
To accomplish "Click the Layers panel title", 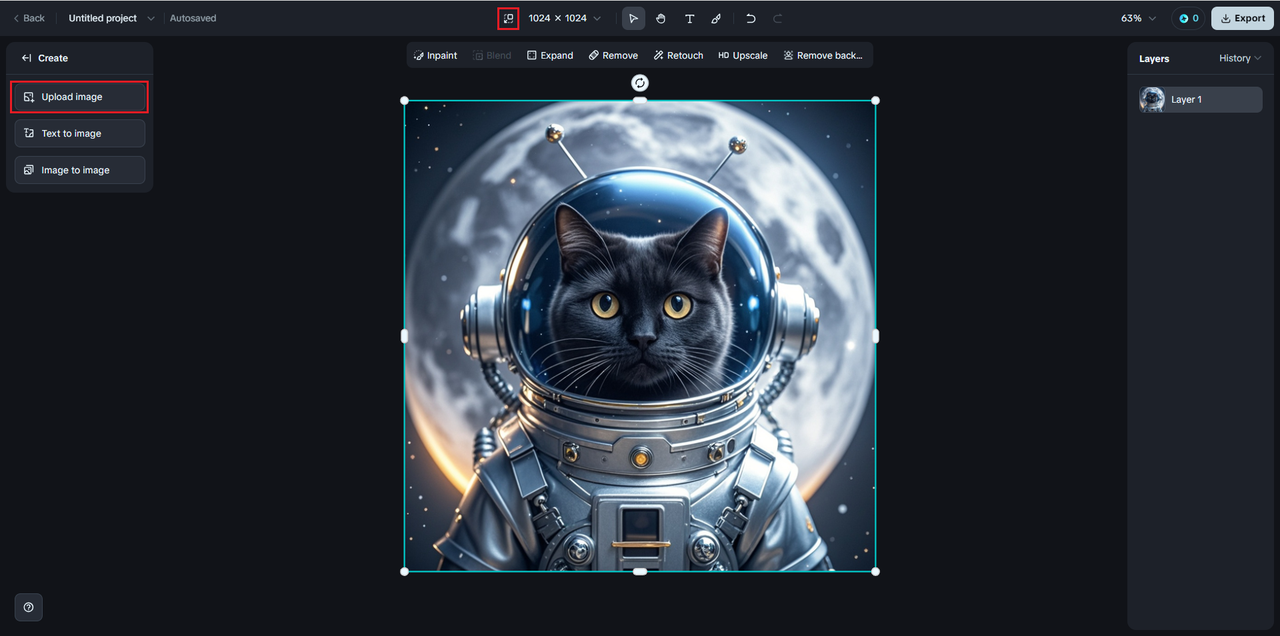I will point(1154,59).
